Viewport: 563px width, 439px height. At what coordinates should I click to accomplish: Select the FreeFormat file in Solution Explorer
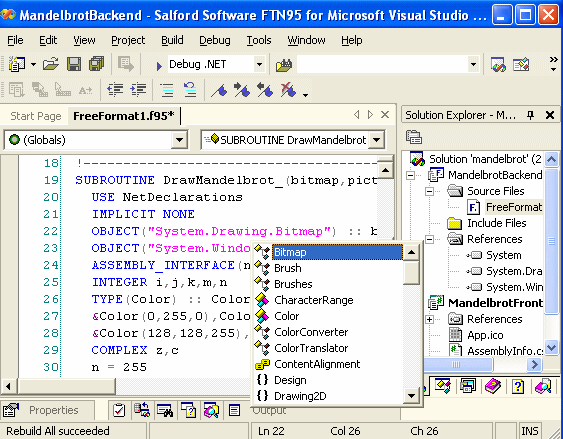[513, 207]
